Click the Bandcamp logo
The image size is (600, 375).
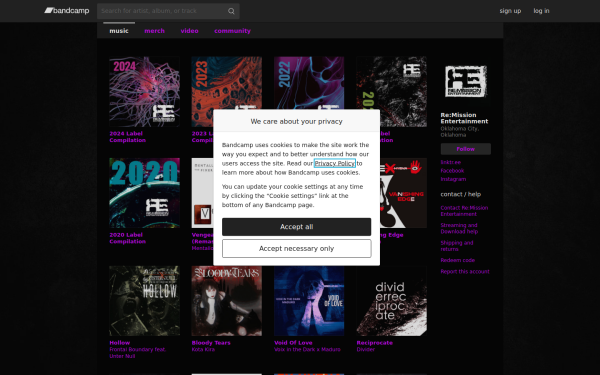click(67, 11)
